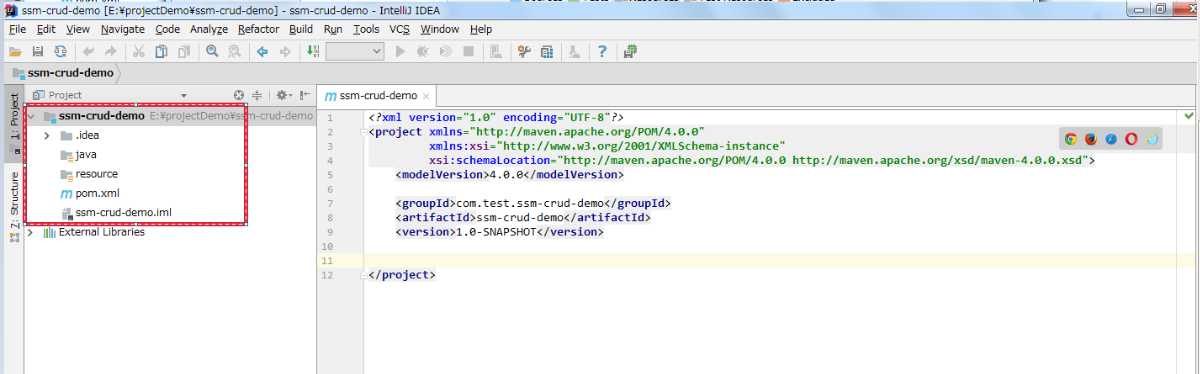Viewport: 1200px width, 374px height.
Task: Select the resource folder
Action: [x=96, y=174]
